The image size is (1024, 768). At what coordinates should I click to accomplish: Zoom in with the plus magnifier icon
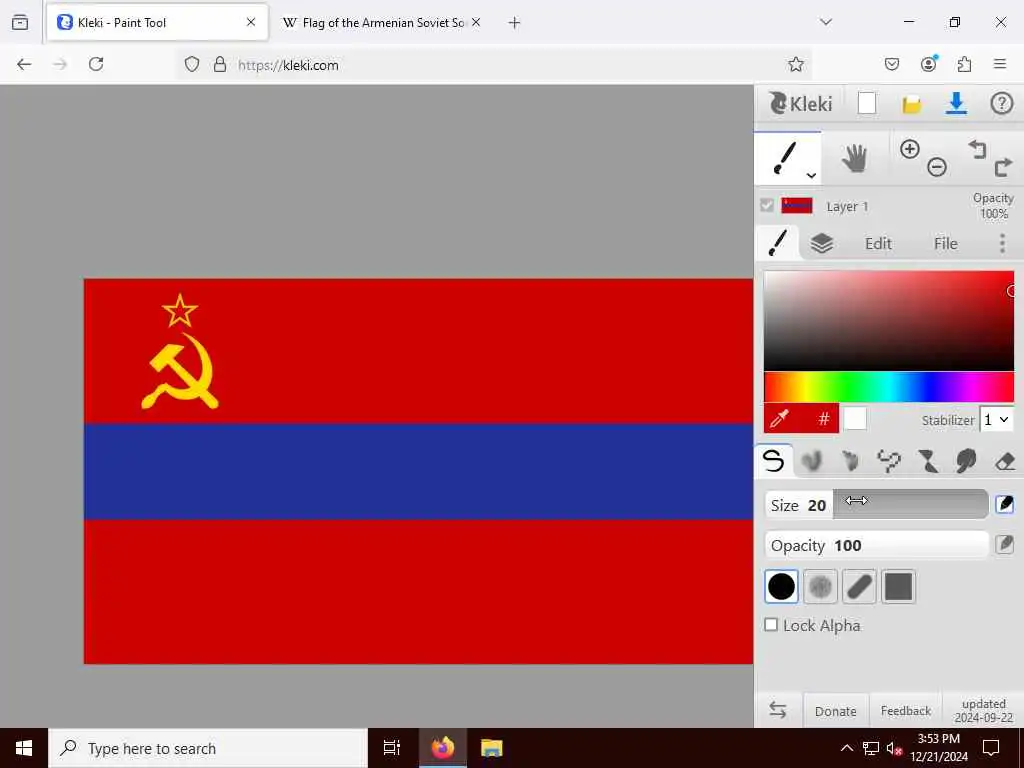pos(910,149)
